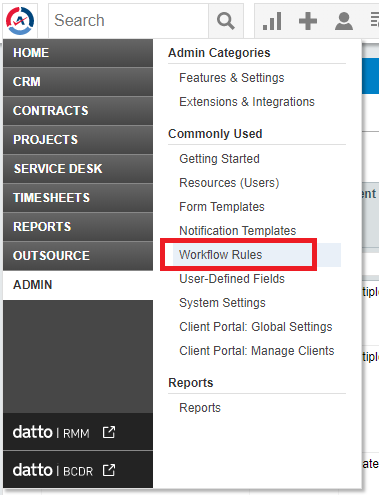Expand the SERVICE DESK menu

[x=78, y=169]
